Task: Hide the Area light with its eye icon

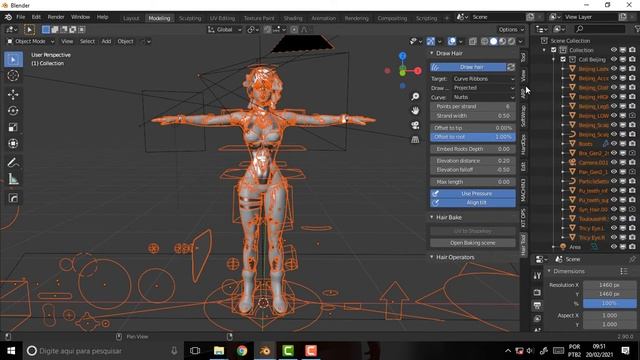Action: click(x=614, y=247)
